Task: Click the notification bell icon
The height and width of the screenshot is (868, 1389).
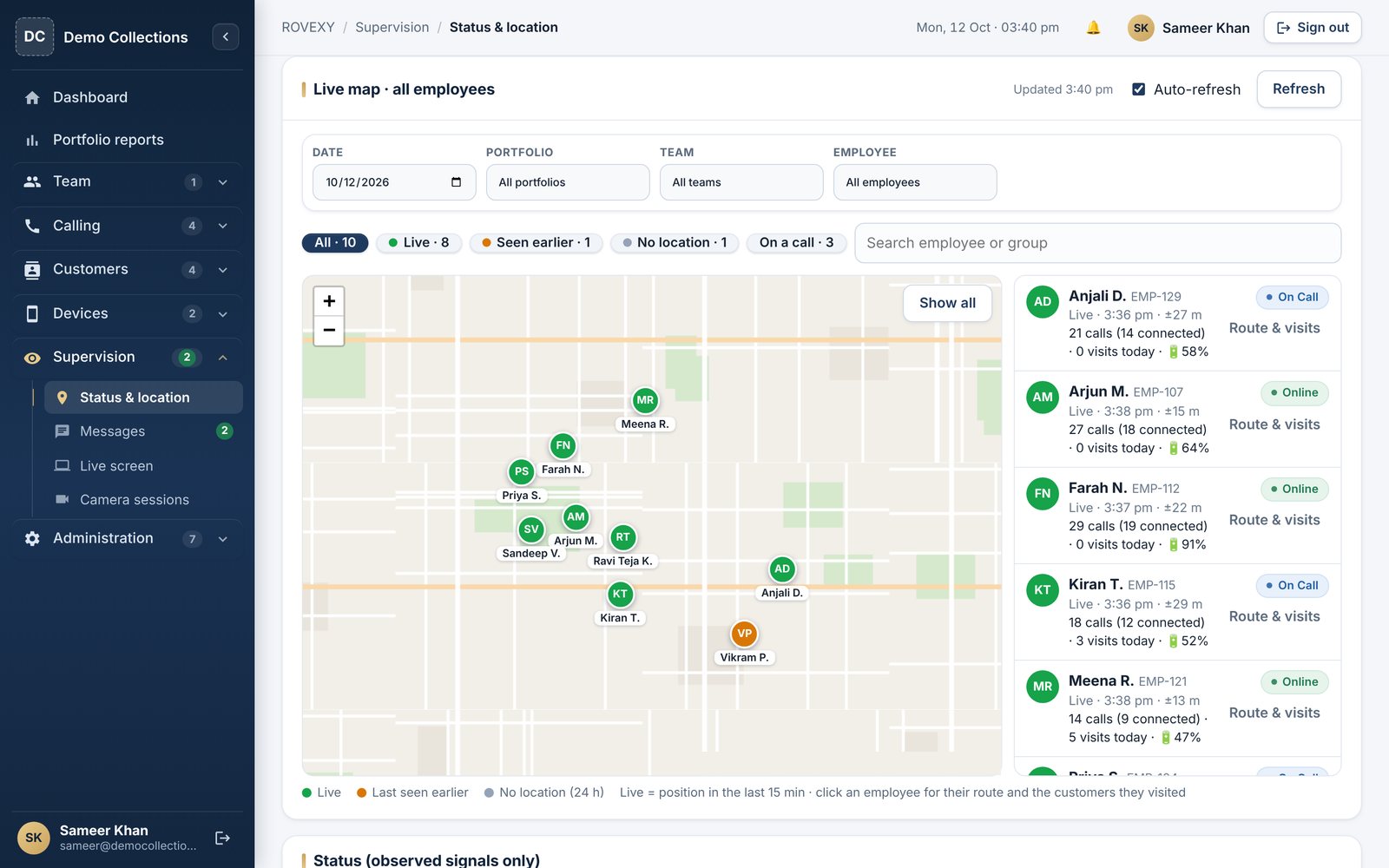Action: [1093, 28]
